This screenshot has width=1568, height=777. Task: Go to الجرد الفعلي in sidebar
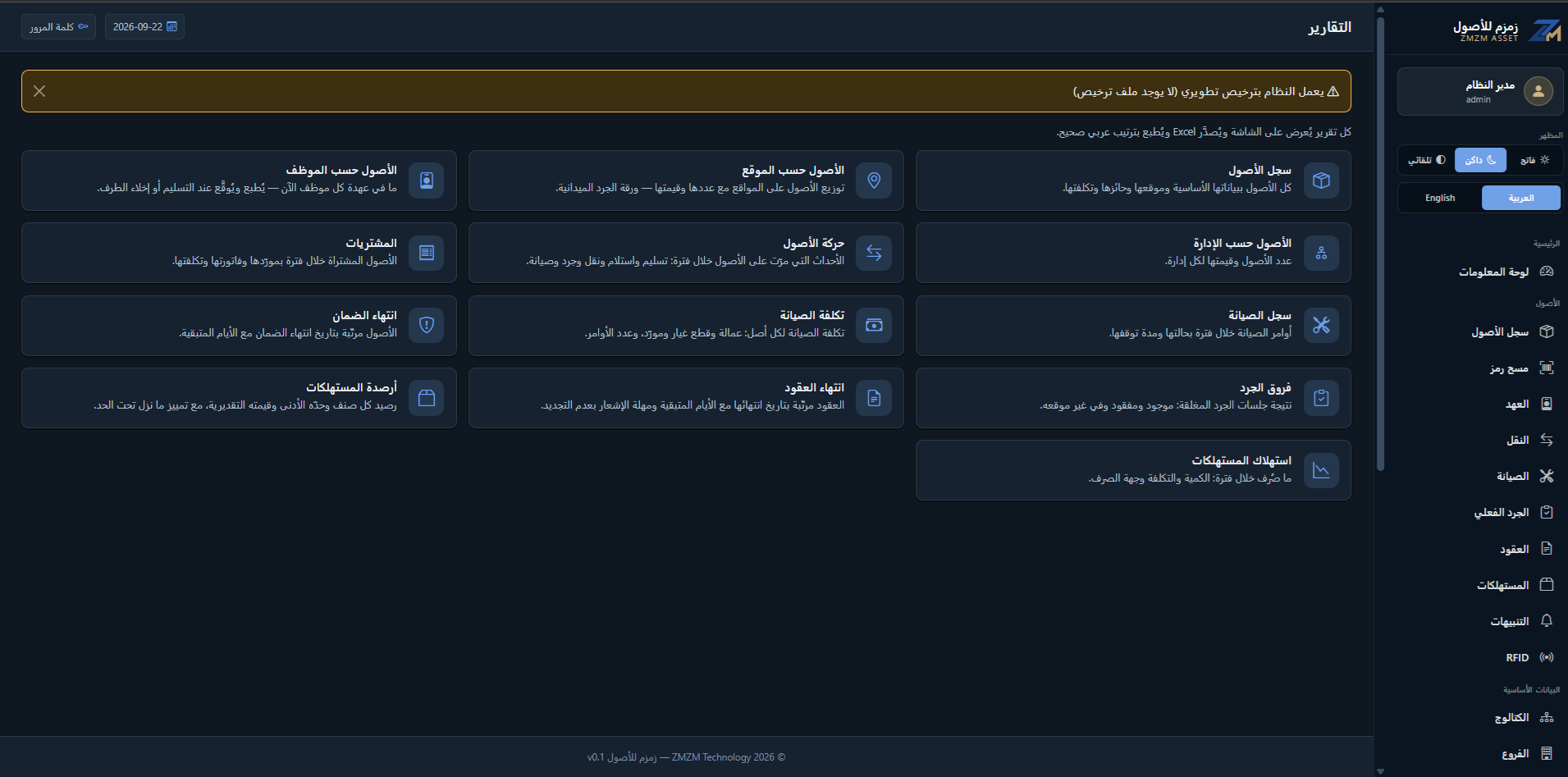(1480, 512)
